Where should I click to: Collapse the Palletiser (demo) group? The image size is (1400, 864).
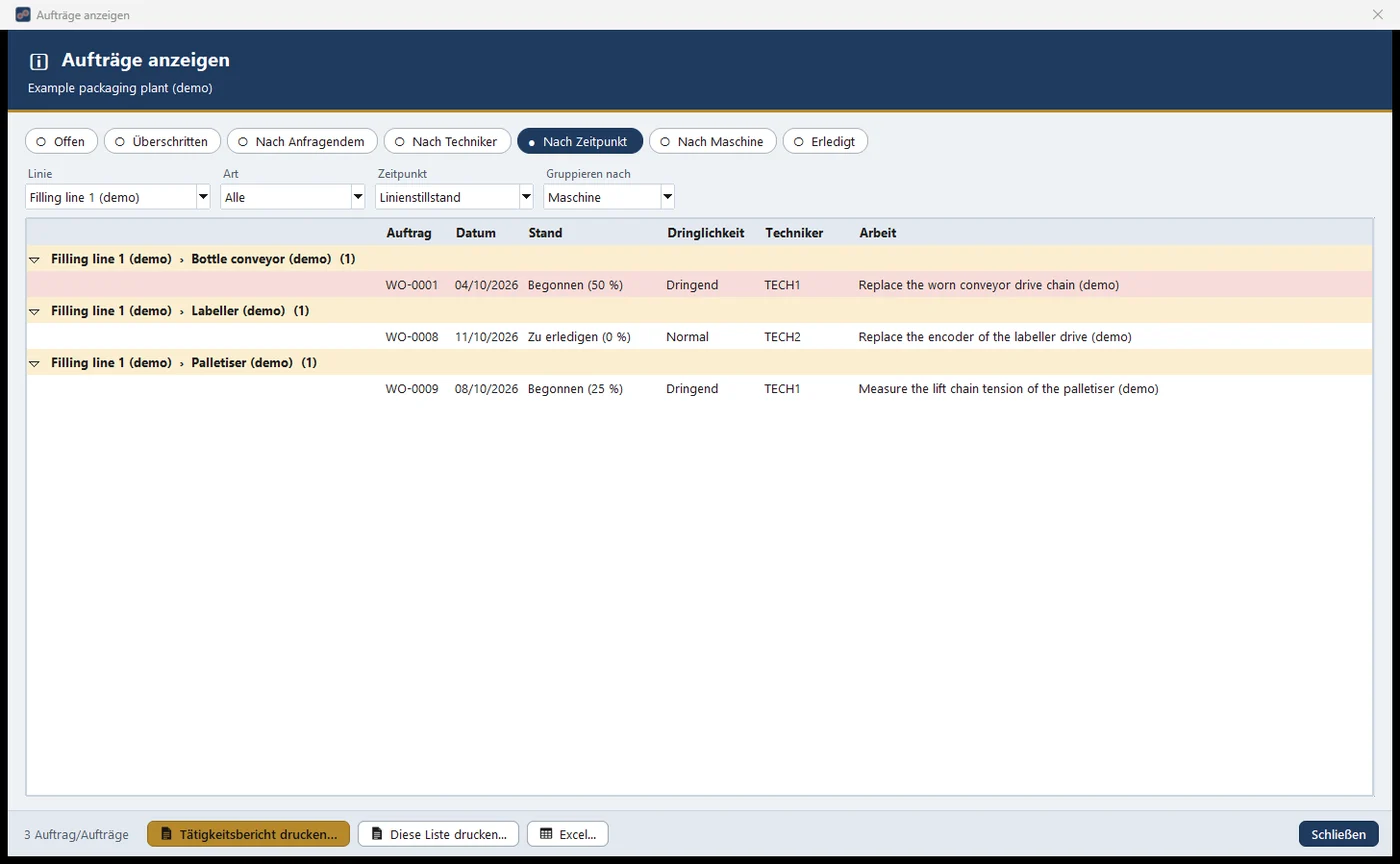(34, 363)
